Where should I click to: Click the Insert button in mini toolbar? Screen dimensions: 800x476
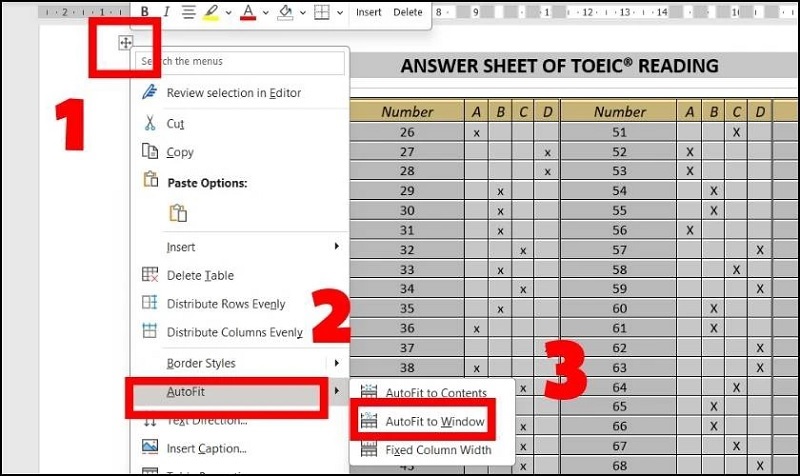pyautogui.click(x=368, y=12)
